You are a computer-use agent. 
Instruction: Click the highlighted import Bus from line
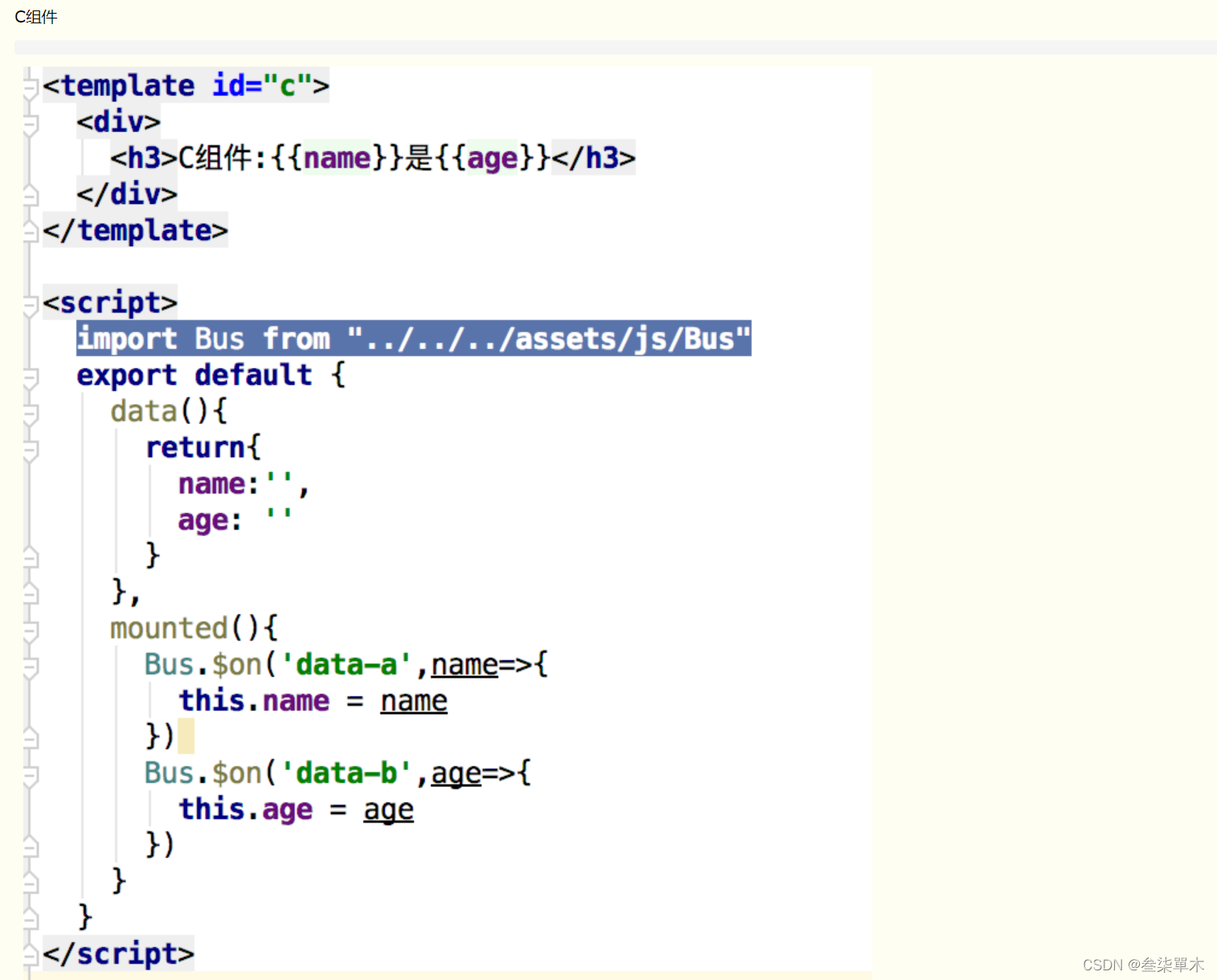413,338
